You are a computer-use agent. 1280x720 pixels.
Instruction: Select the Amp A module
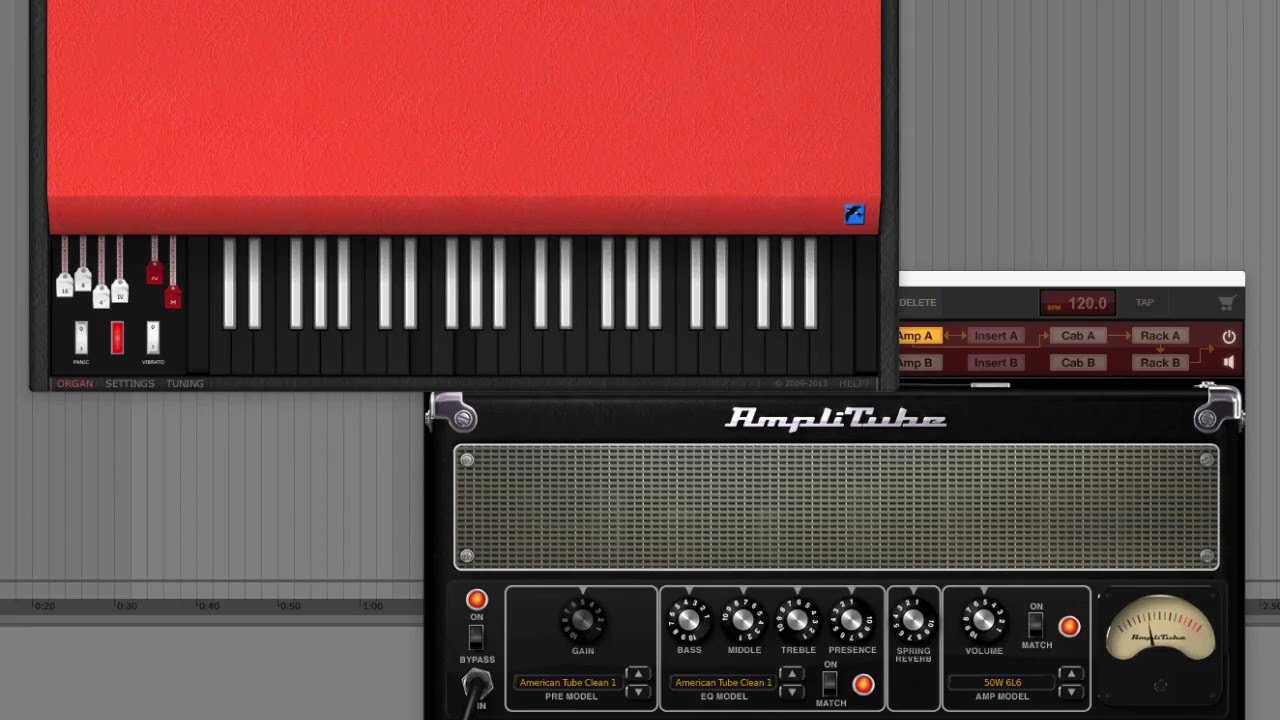pos(920,336)
